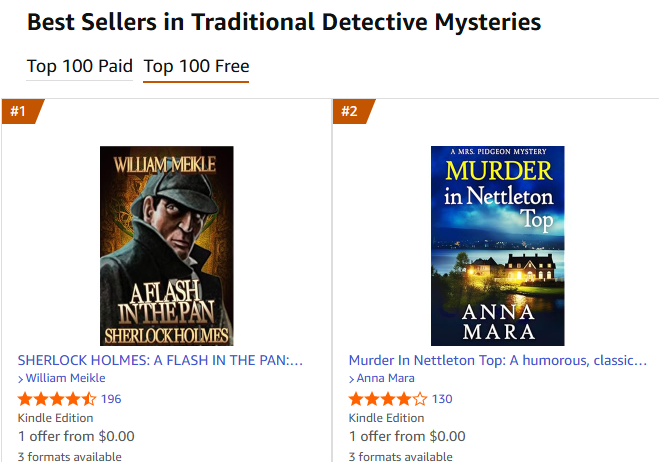
Task: Select the Top 100 Free tab
Action: pos(196,67)
